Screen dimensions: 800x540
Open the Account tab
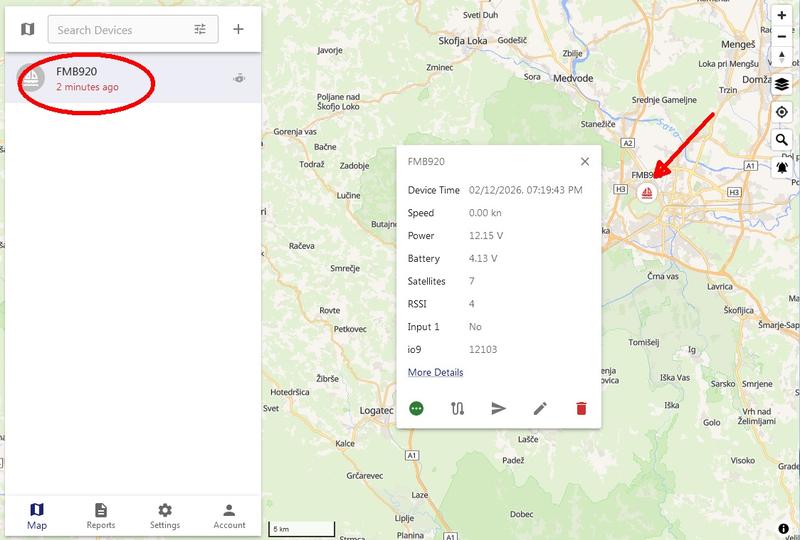coord(229,516)
